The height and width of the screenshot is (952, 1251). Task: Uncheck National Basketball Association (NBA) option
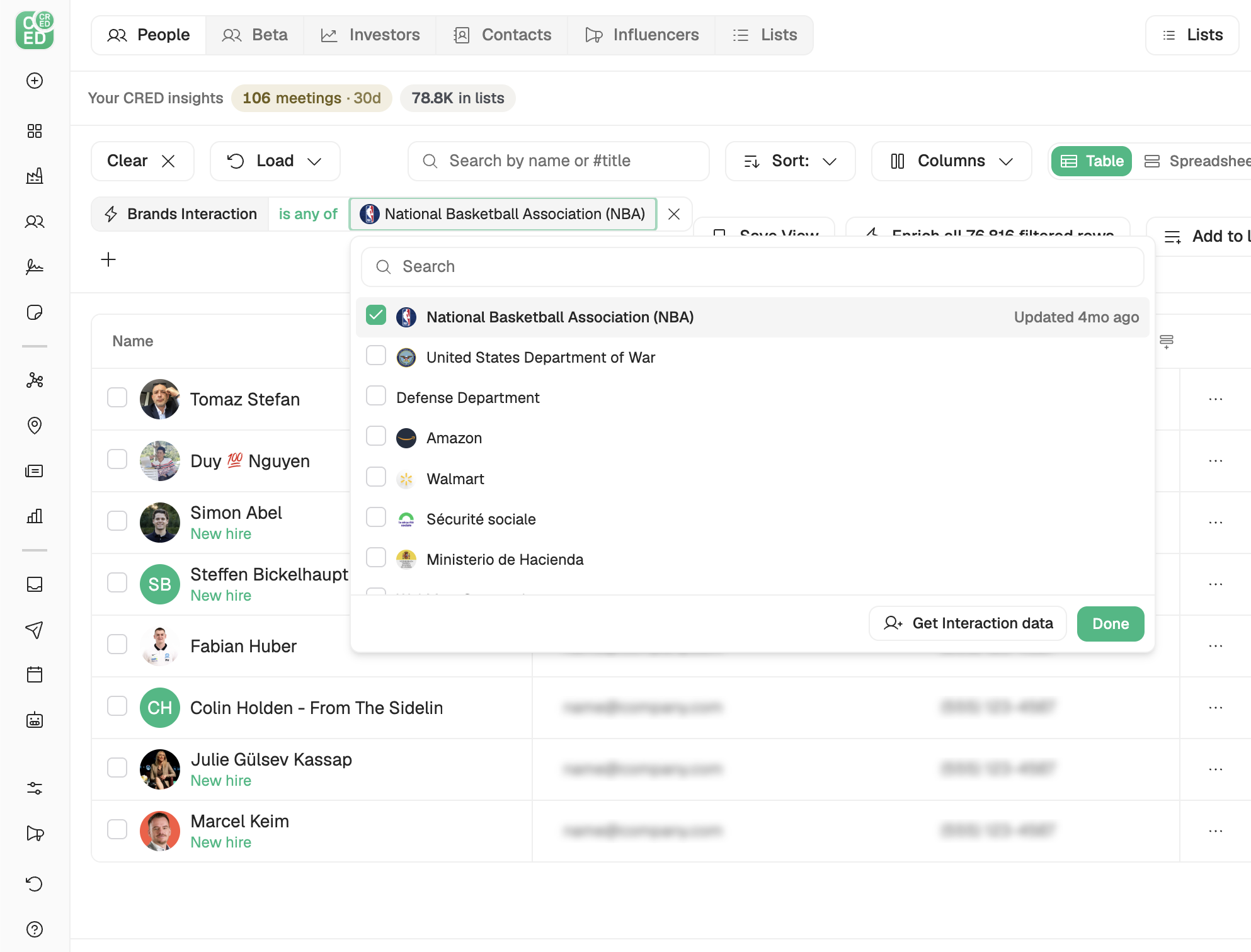click(376, 315)
